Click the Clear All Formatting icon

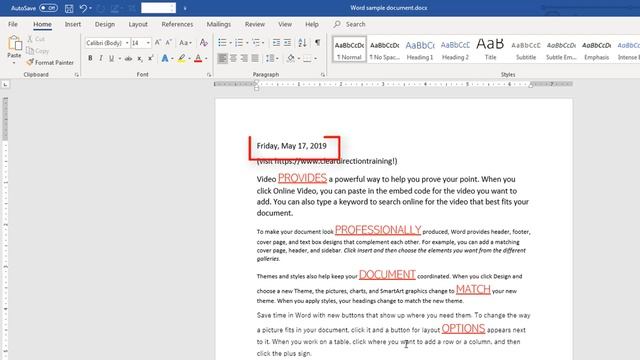(203, 42)
